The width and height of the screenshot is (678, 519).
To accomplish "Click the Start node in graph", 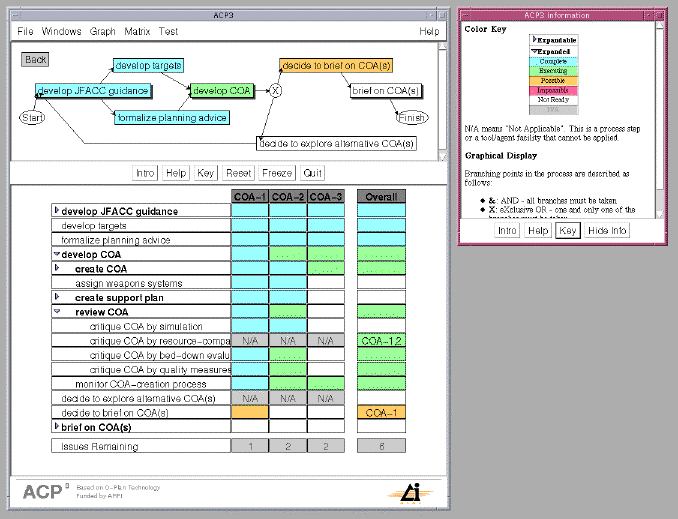I will pyautogui.click(x=32, y=118).
